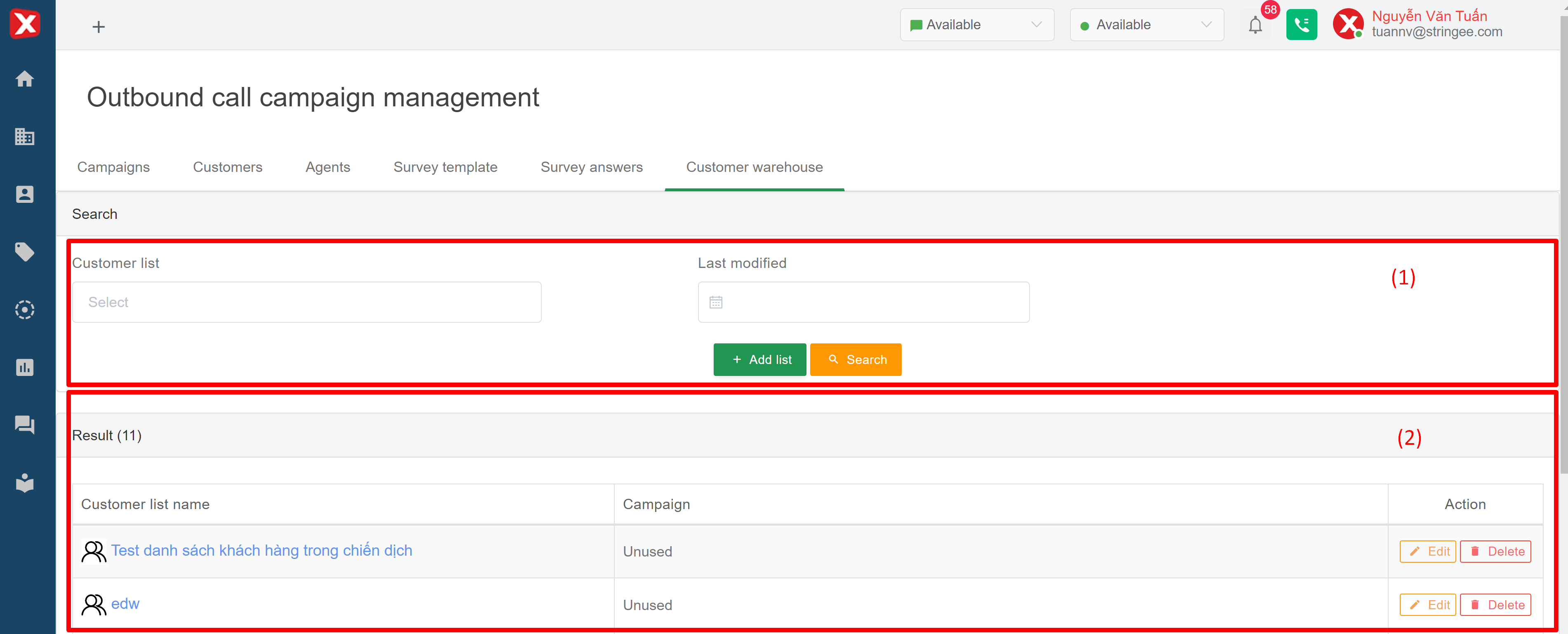Open the Customer list select dropdown
Image resolution: width=1568 pixels, height=634 pixels.
click(307, 303)
